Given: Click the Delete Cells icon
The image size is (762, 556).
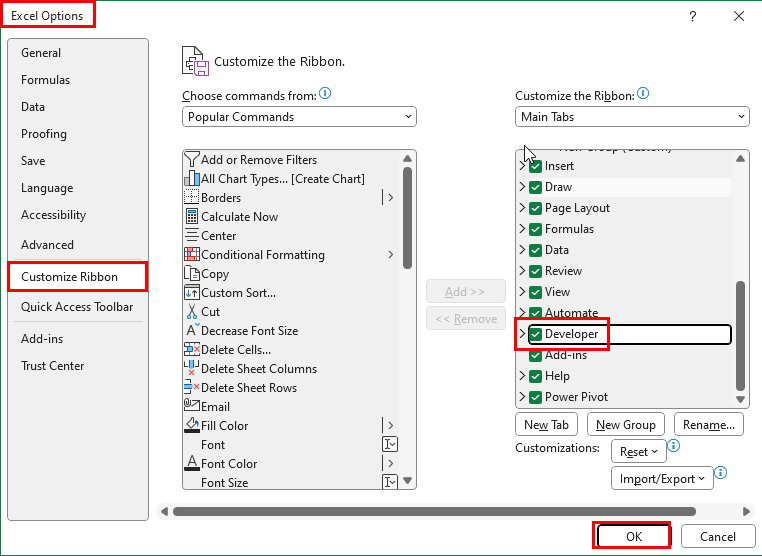Looking at the screenshot, I should 192,349.
